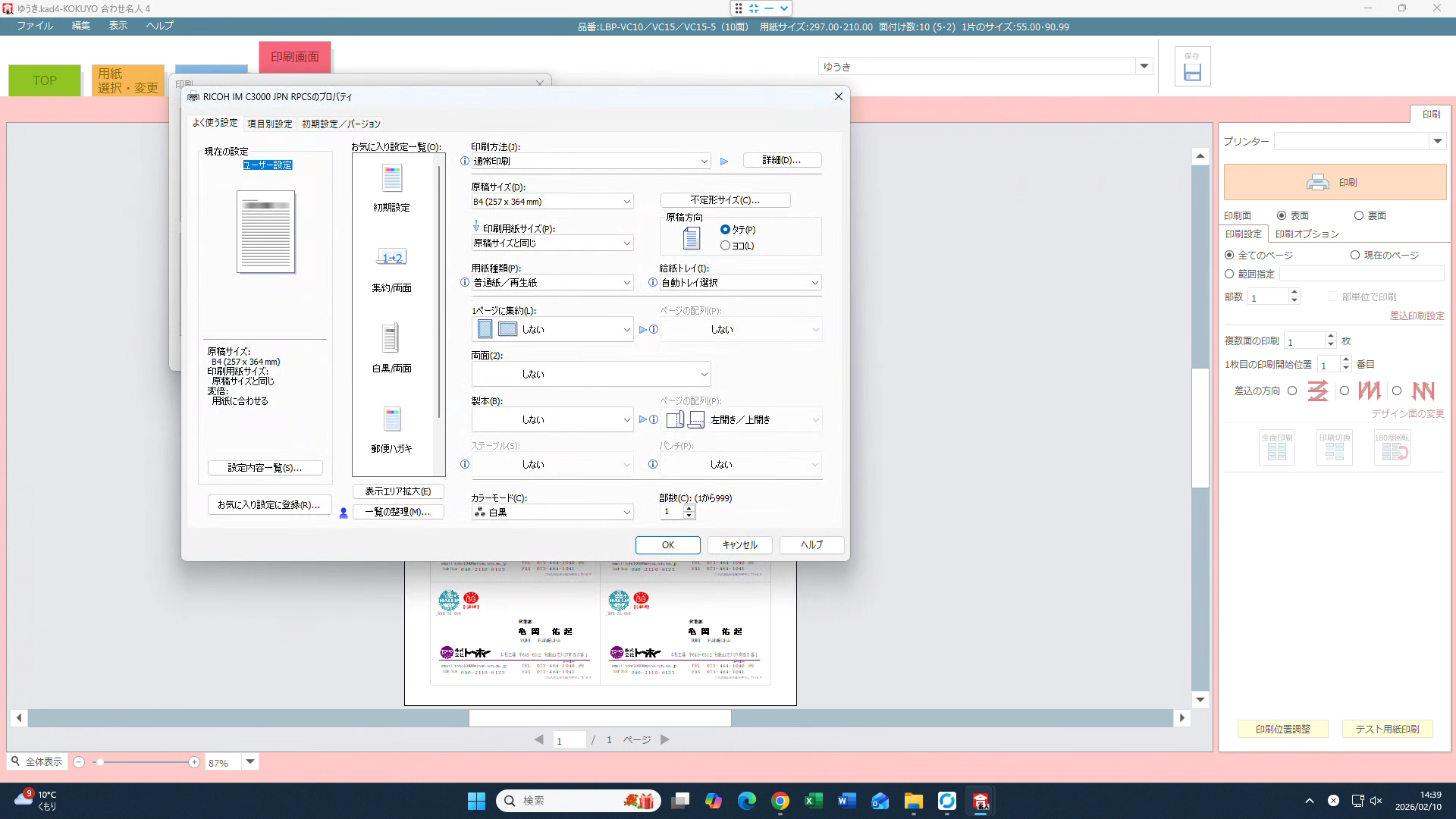Open Excel from the Windows taskbar
Image resolution: width=1456 pixels, height=819 pixels.
[x=814, y=801]
